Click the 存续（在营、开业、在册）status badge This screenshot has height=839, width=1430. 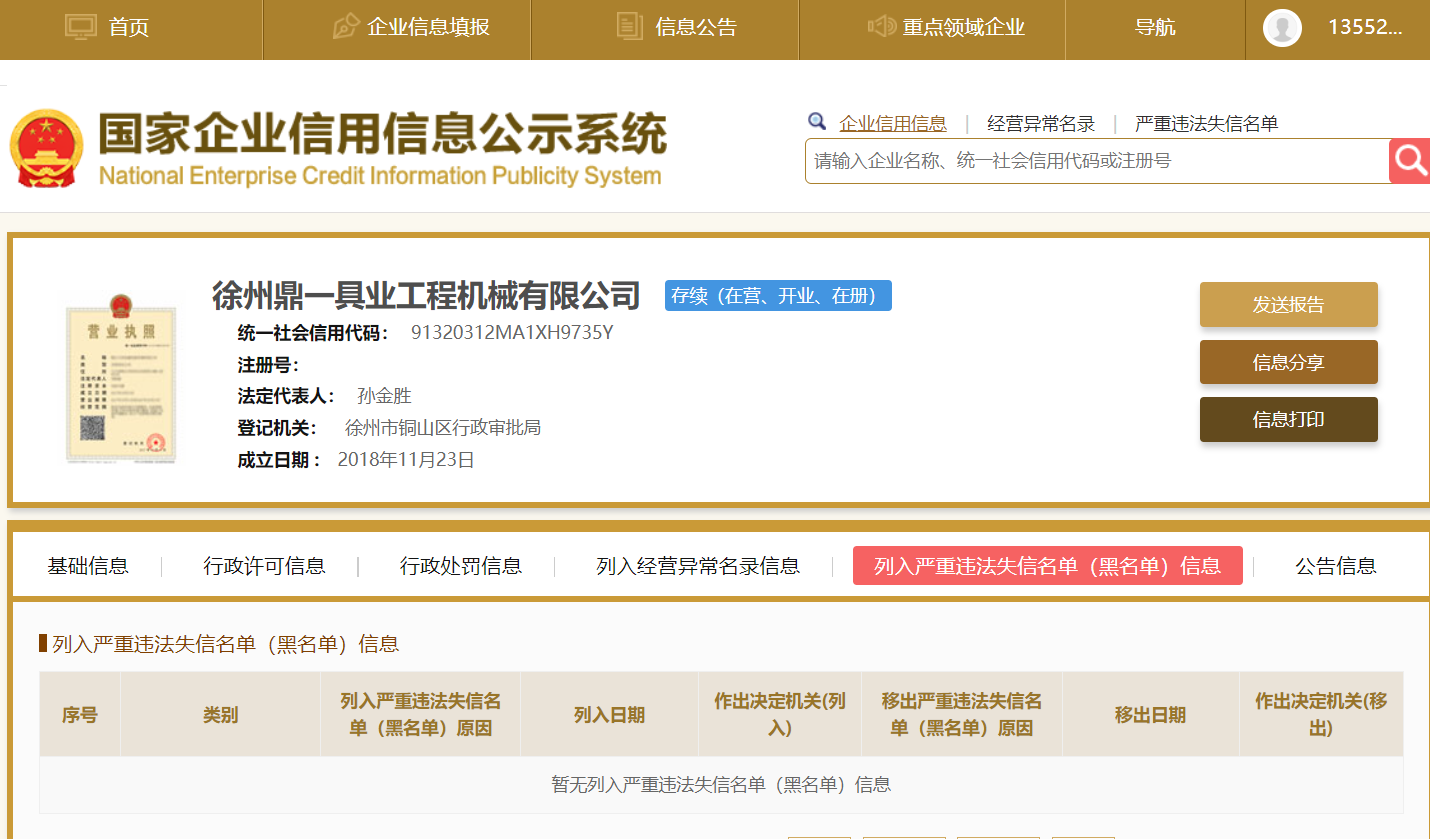coord(778,295)
